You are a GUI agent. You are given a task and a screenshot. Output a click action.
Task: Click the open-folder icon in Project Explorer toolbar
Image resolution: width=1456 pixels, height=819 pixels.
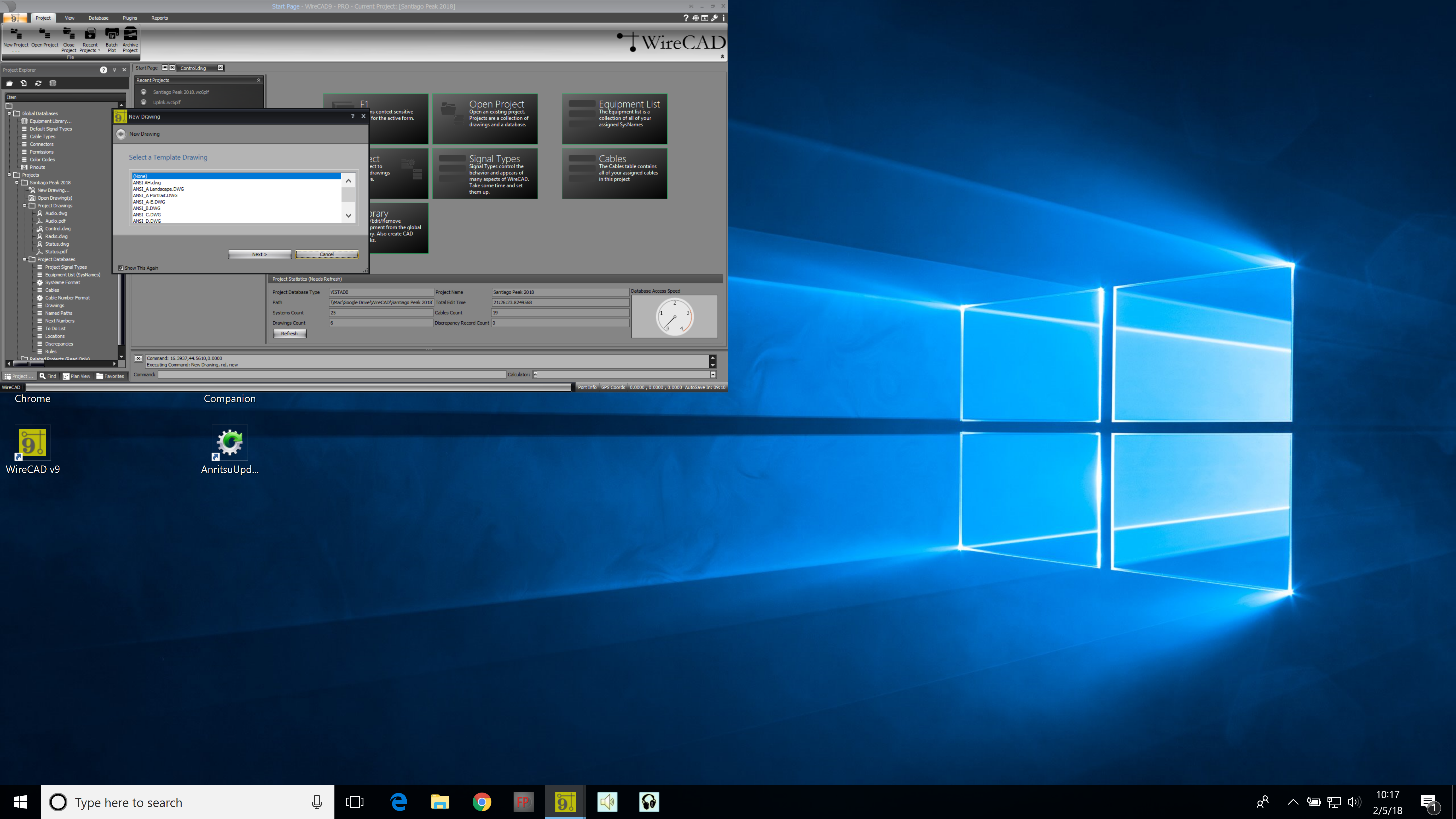[x=9, y=83]
